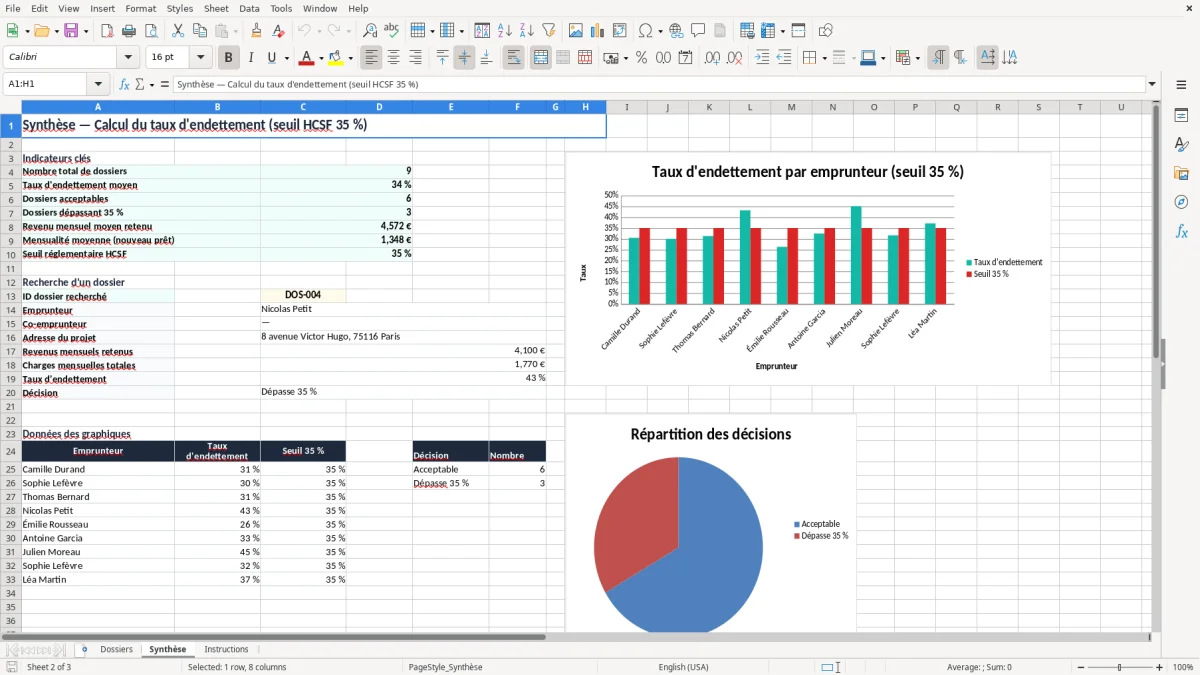Toggle Align Left
Image resolution: width=1200 pixels, height=675 pixels.
click(x=372, y=58)
